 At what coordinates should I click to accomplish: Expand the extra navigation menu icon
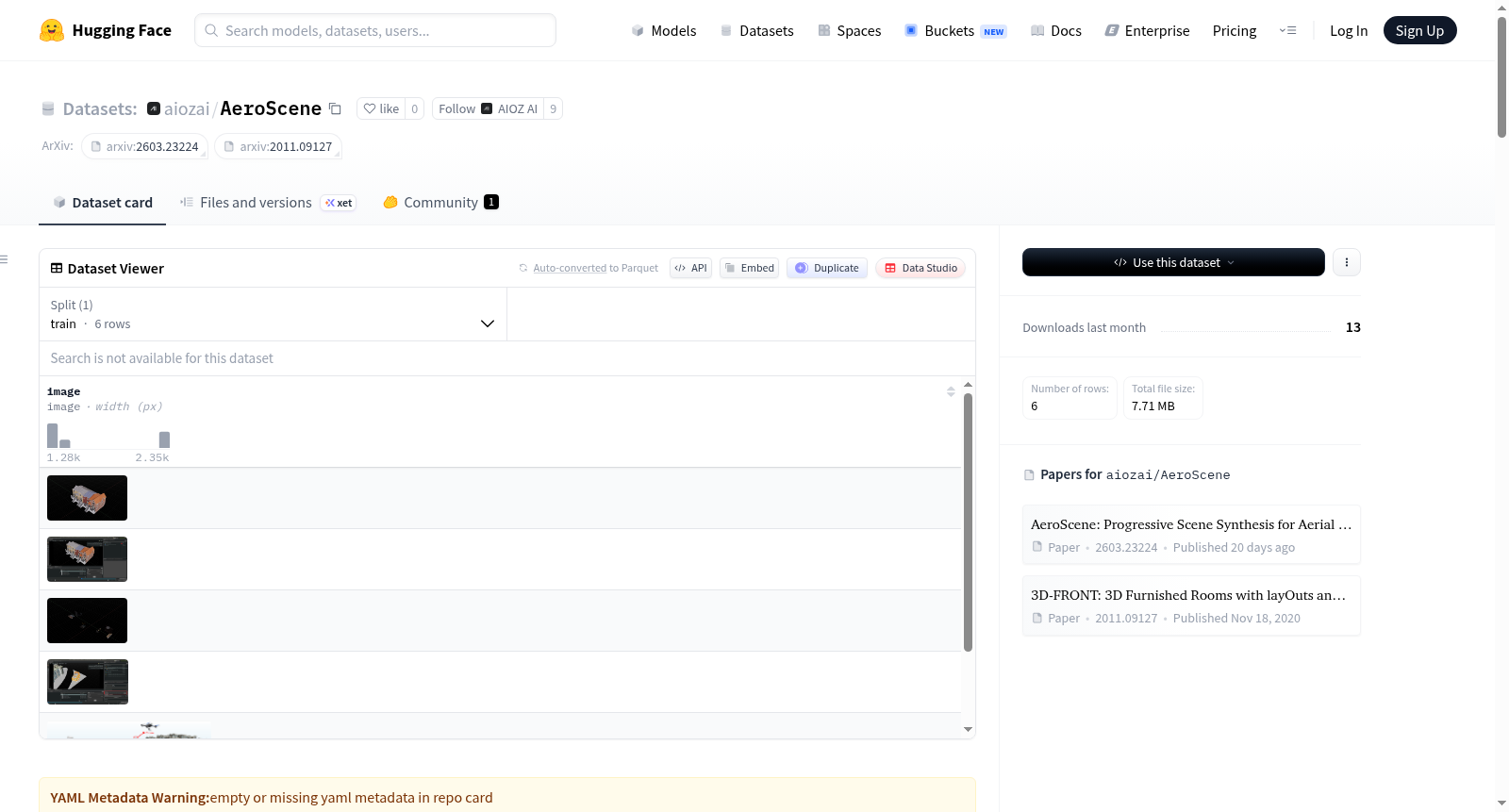[x=1287, y=30]
